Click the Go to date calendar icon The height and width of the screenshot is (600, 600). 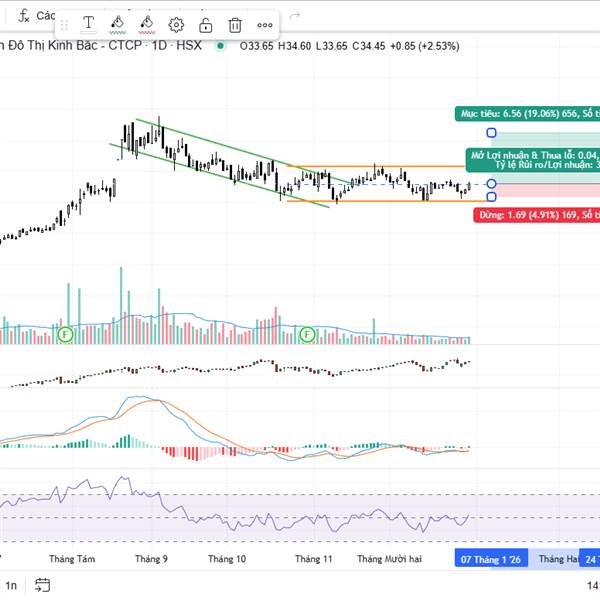click(x=42, y=585)
